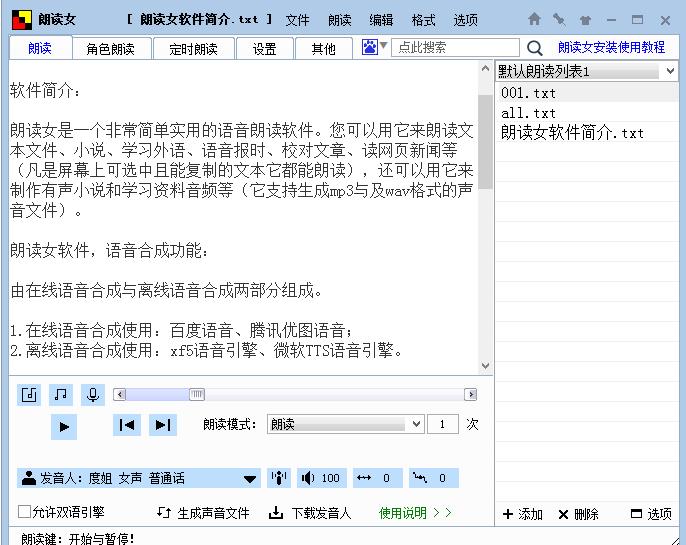The image size is (686, 545).
Task: Open skin options with the shirt icon
Action: click(585, 19)
